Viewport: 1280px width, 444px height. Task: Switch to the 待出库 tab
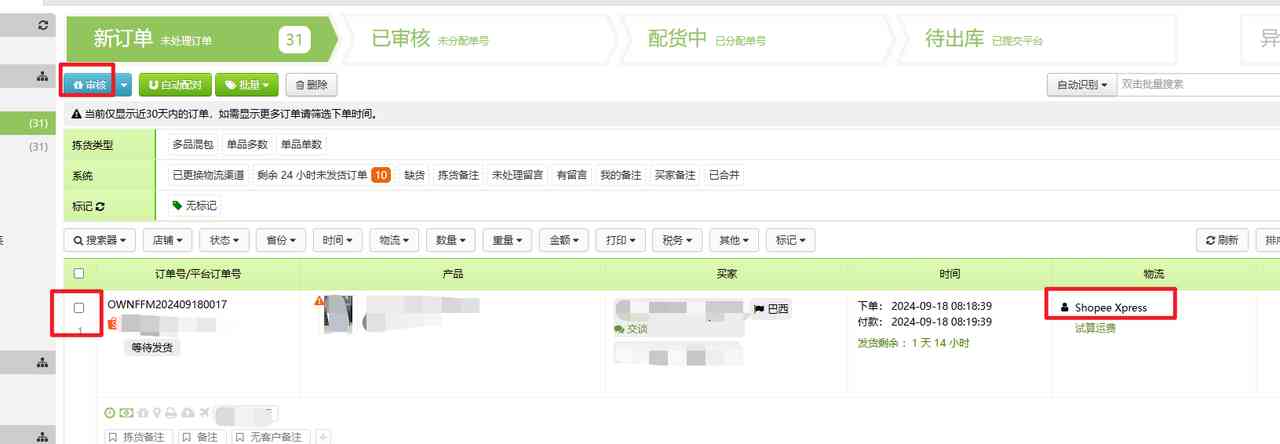pyautogui.click(x=1034, y=39)
